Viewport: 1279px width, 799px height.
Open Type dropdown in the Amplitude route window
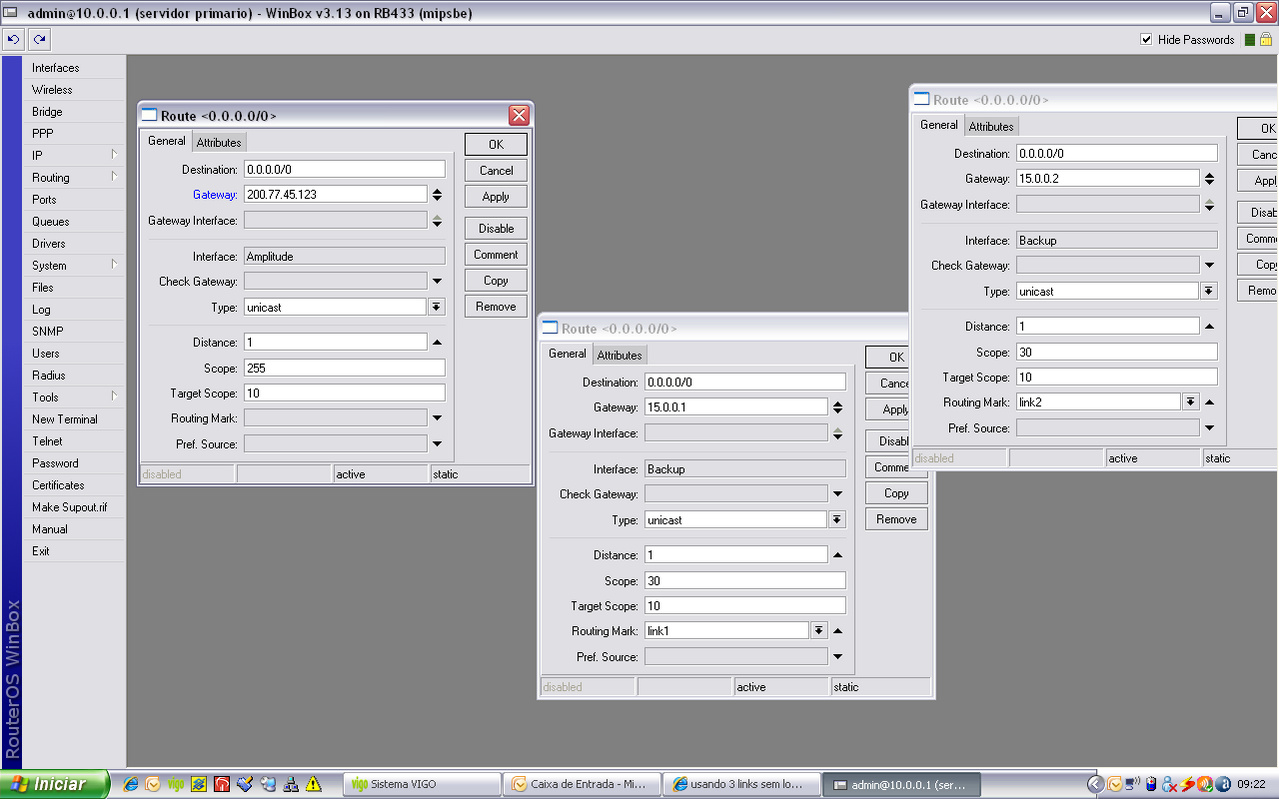pos(437,307)
